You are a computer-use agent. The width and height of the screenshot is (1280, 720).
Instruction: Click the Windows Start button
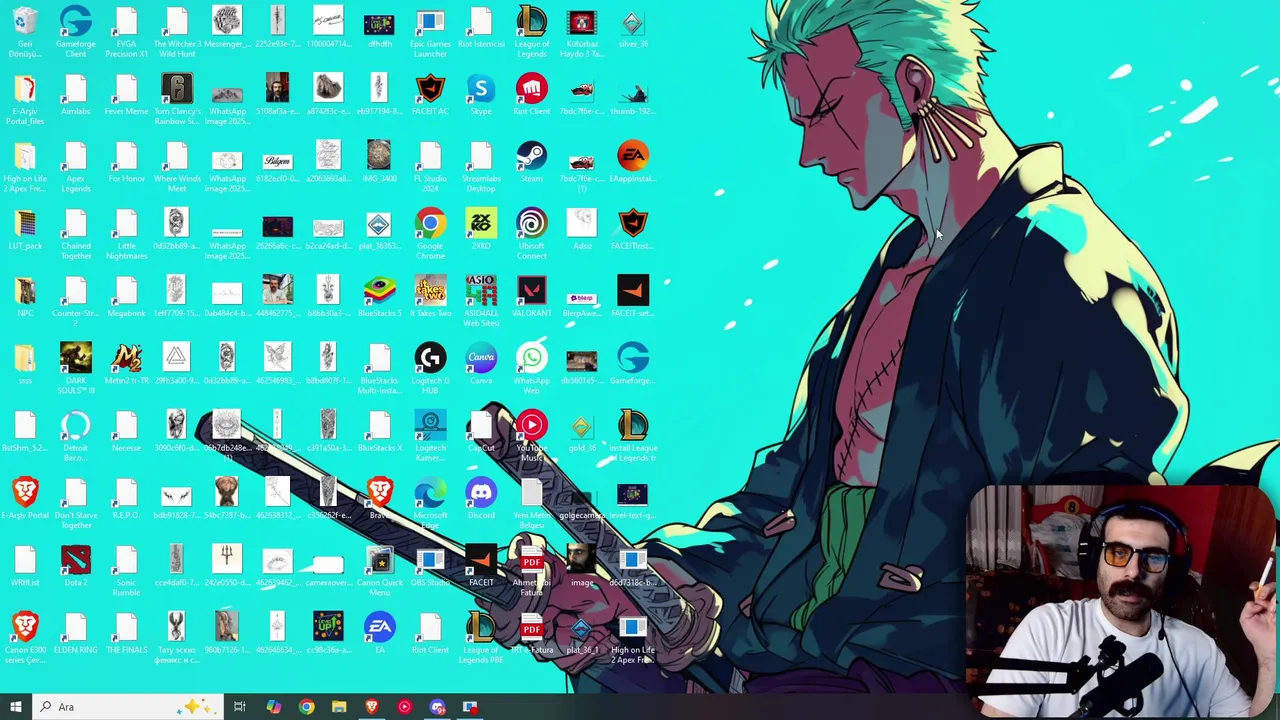click(16, 707)
